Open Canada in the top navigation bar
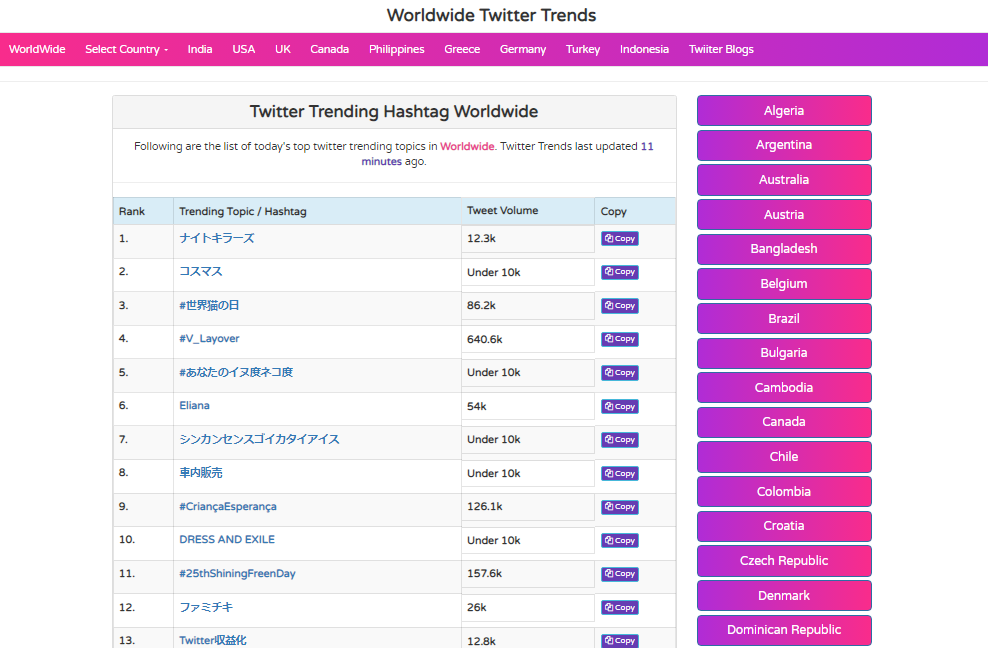This screenshot has width=988, height=648. click(330, 49)
